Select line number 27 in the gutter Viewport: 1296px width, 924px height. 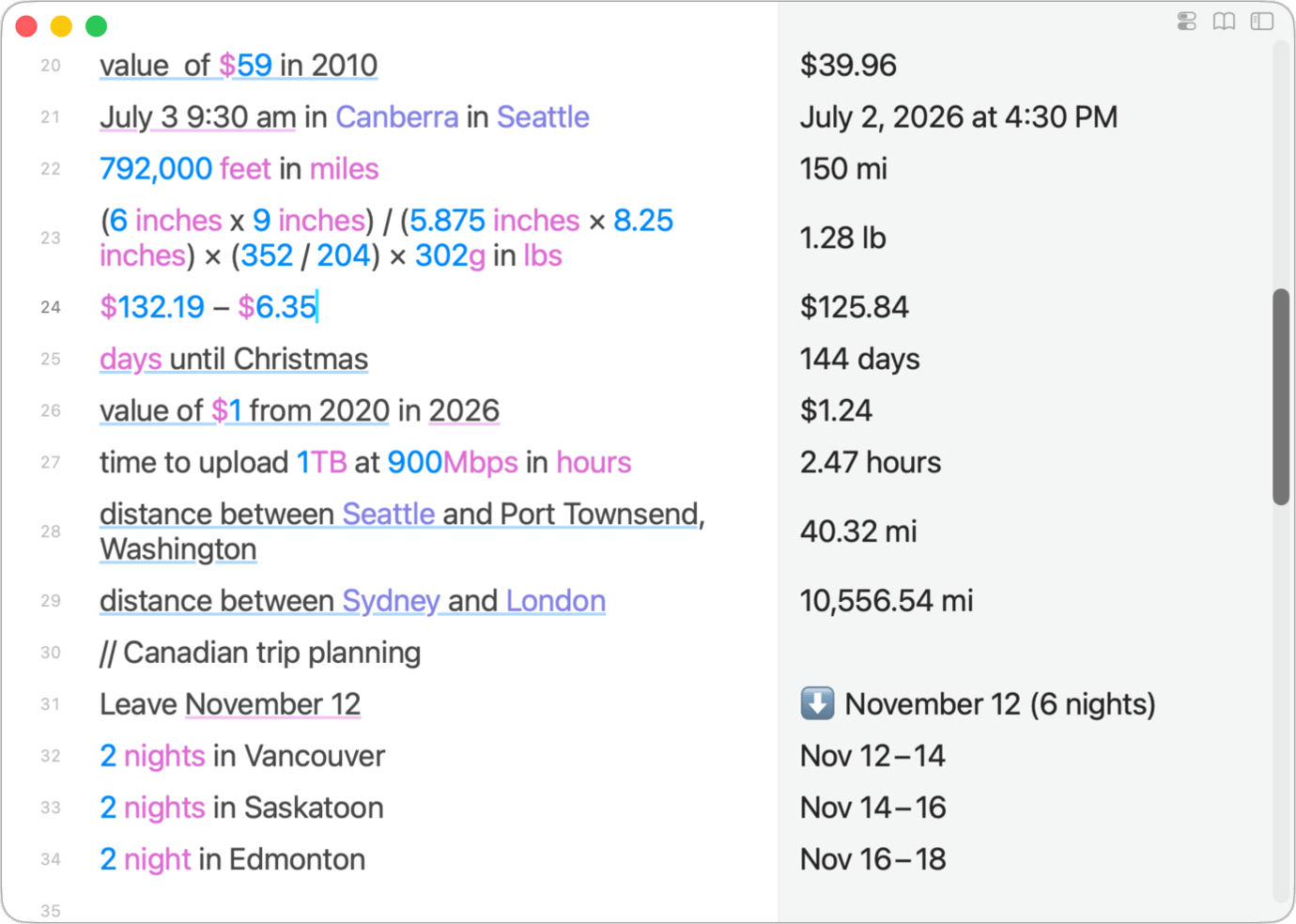pos(51,462)
